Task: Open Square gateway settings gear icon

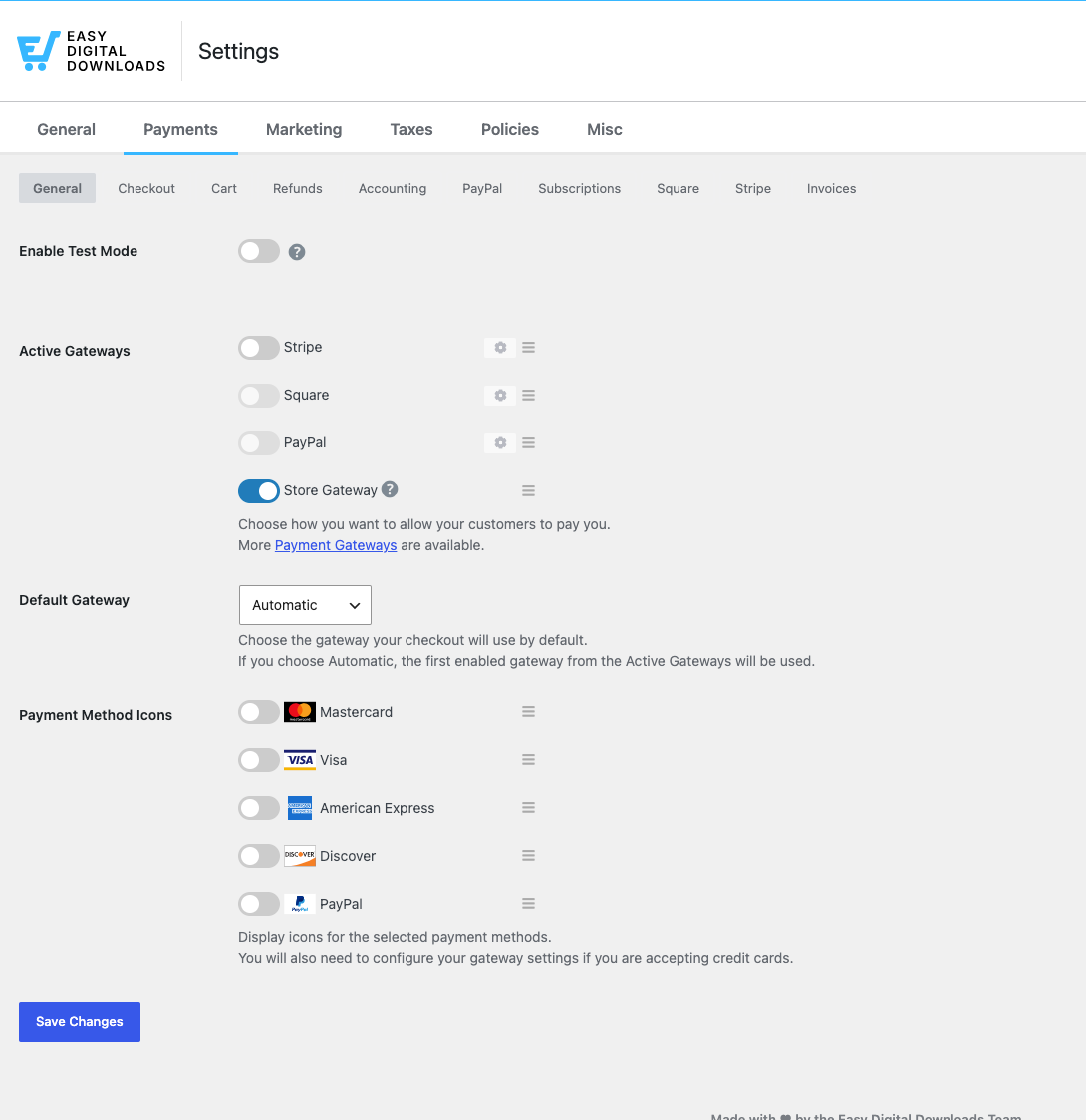Action: (x=500, y=395)
